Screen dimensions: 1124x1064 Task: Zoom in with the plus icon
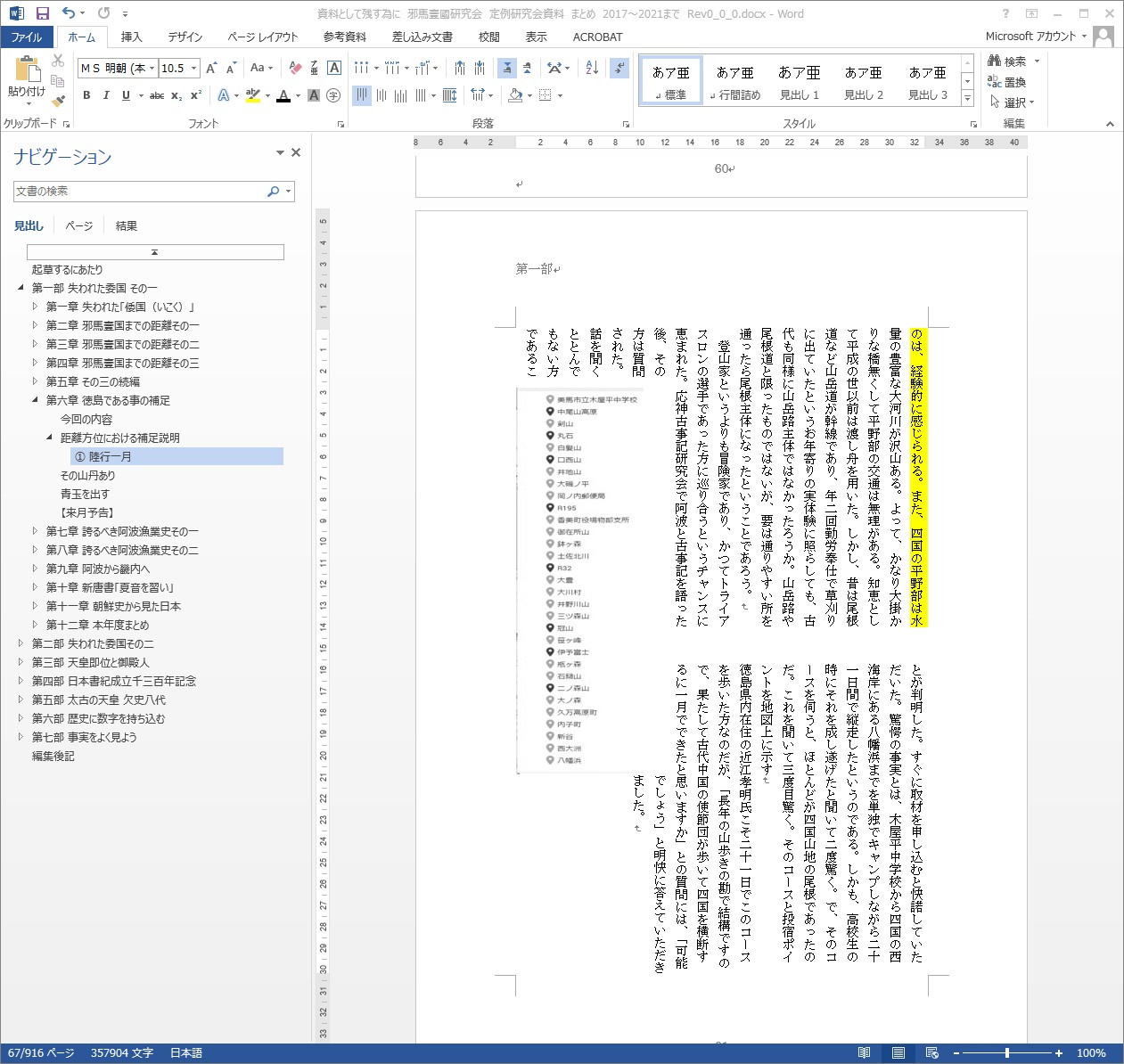(x=1059, y=1053)
